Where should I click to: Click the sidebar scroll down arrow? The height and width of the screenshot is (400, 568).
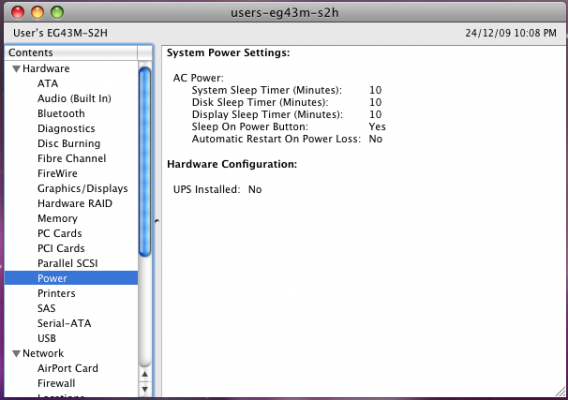[145, 389]
